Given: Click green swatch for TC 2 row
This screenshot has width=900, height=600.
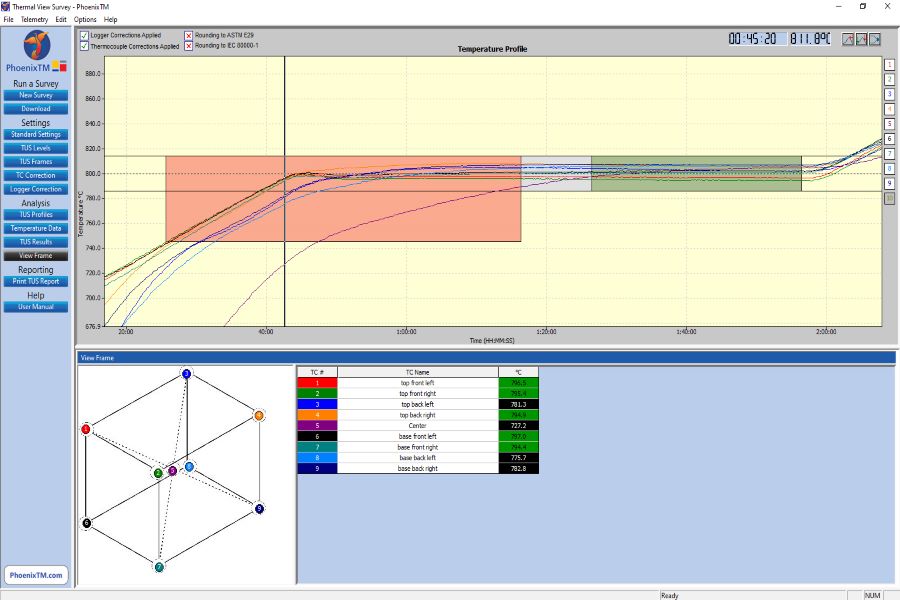Looking at the screenshot, I should tap(317, 393).
